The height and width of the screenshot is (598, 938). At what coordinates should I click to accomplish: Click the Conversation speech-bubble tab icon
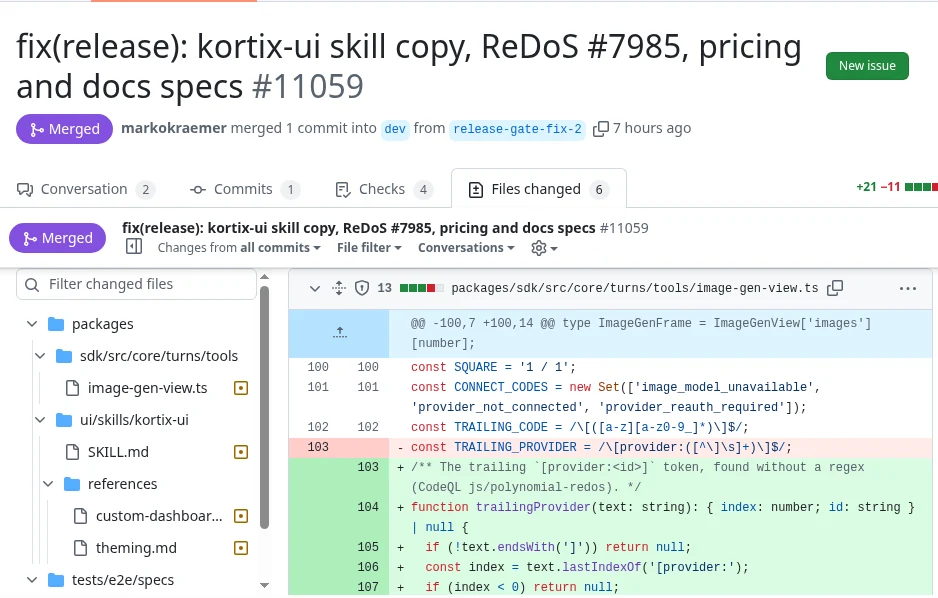tap(25, 190)
